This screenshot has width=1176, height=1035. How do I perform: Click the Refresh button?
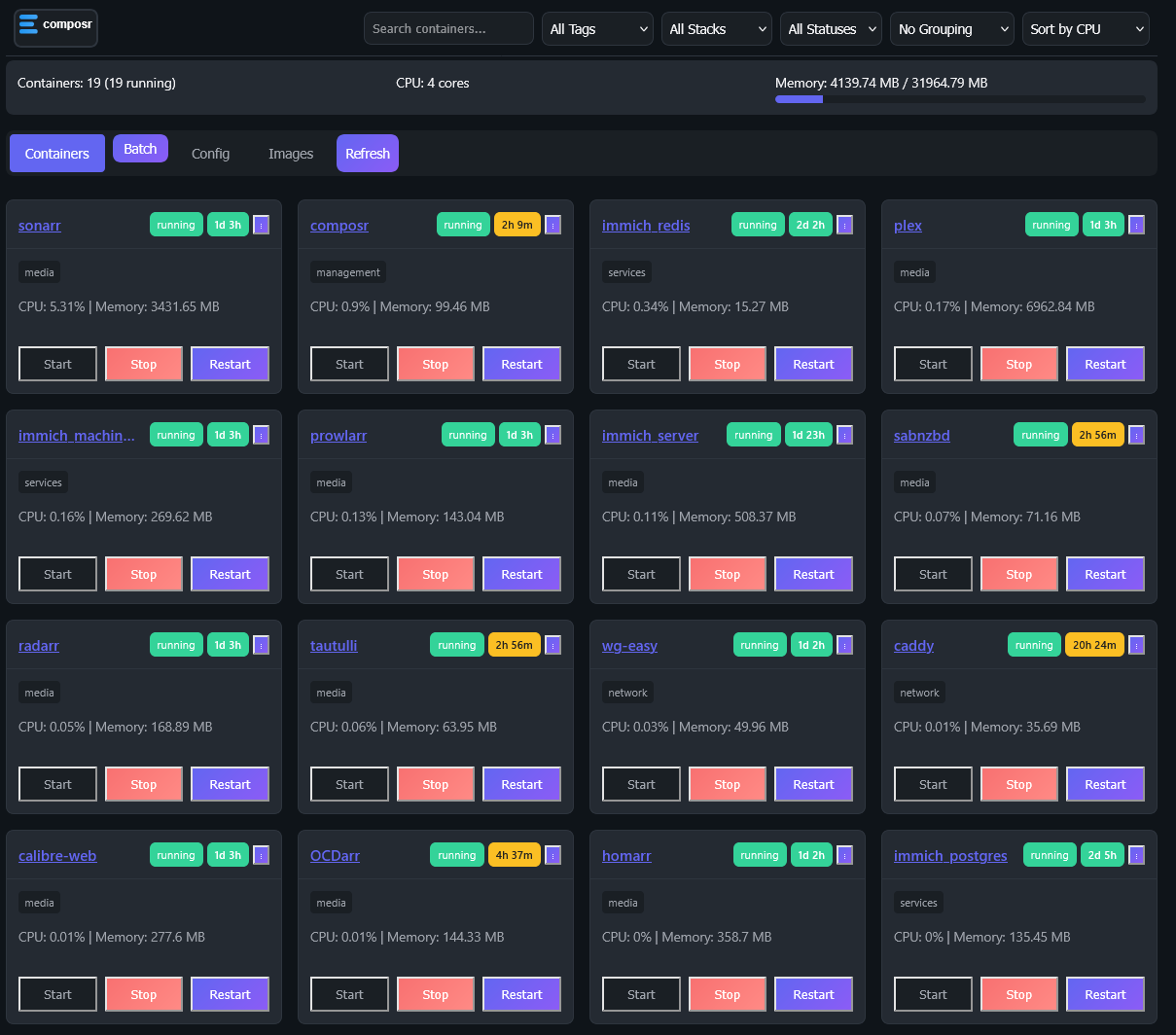pyautogui.click(x=368, y=154)
